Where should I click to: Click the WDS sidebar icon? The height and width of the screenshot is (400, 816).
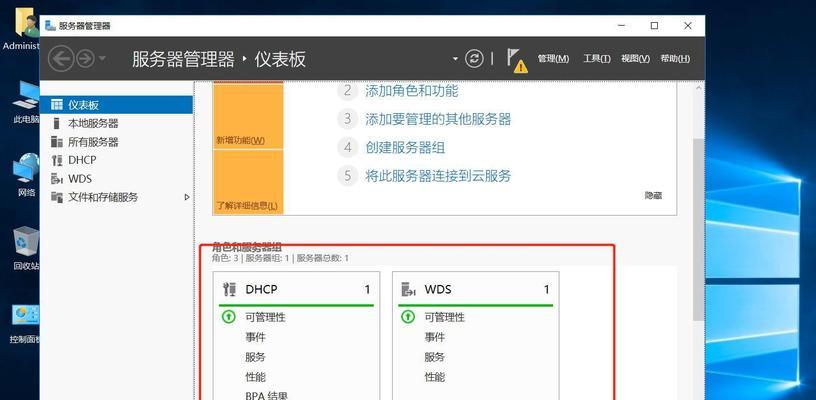57,179
